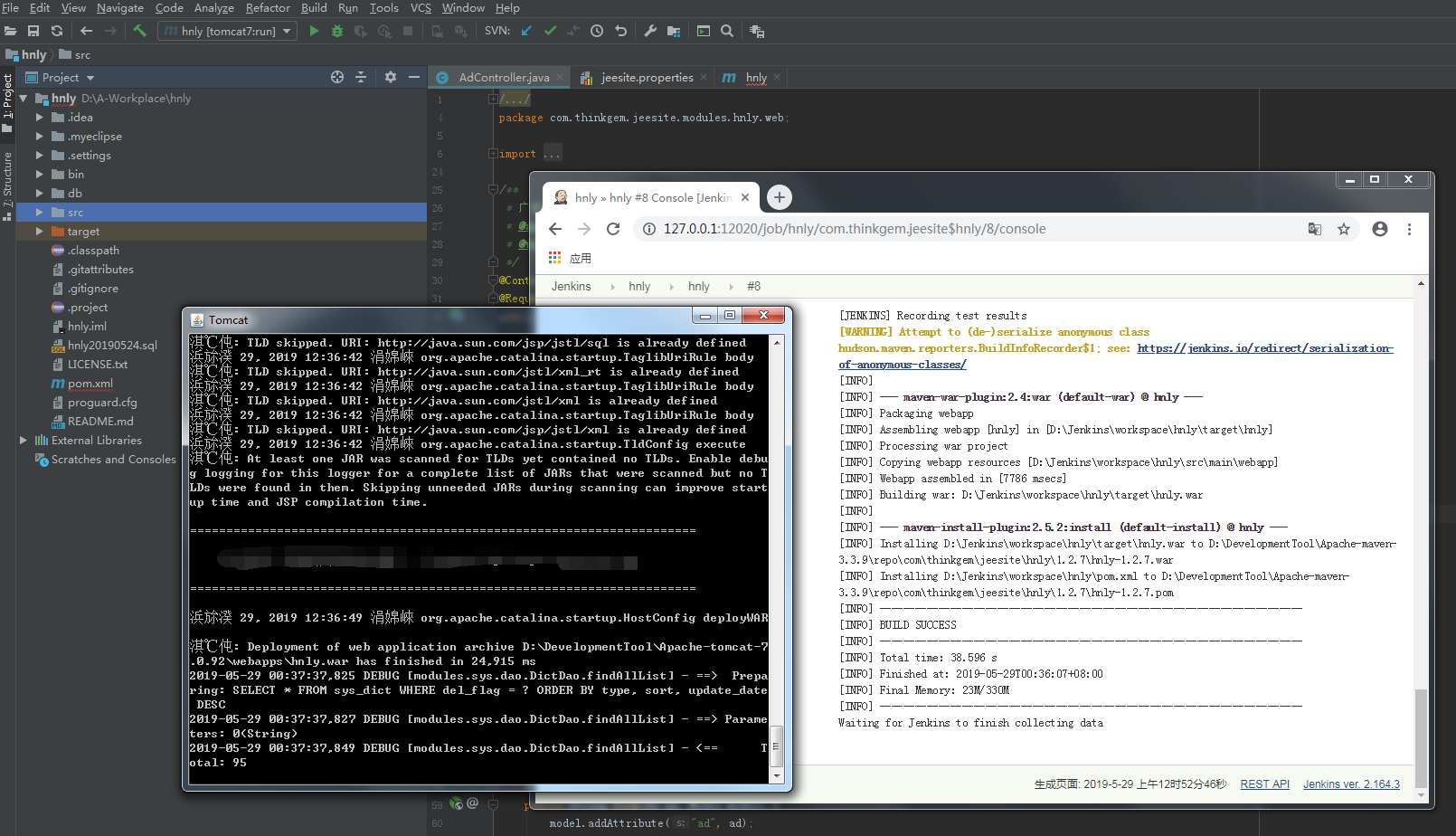Image resolution: width=1456 pixels, height=836 pixels.
Task: Click the run anything terminal-window icon
Action: [704, 31]
